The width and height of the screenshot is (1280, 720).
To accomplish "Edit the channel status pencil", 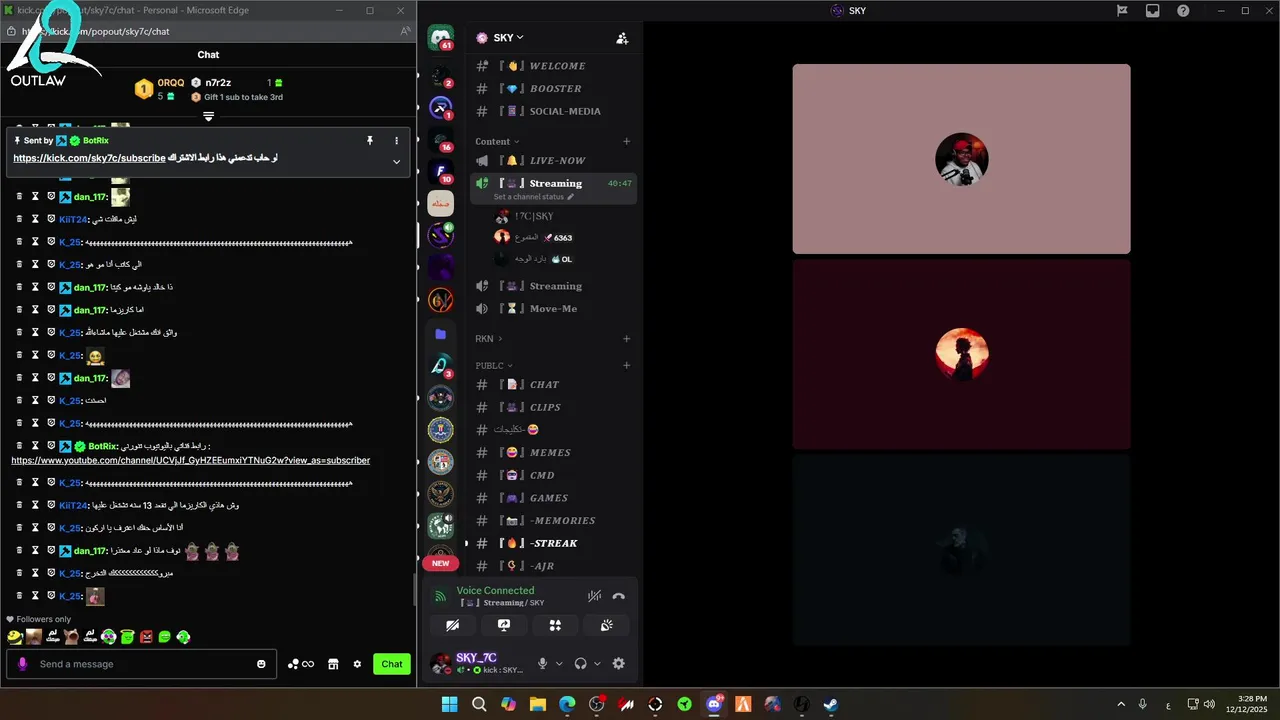I will (571, 197).
